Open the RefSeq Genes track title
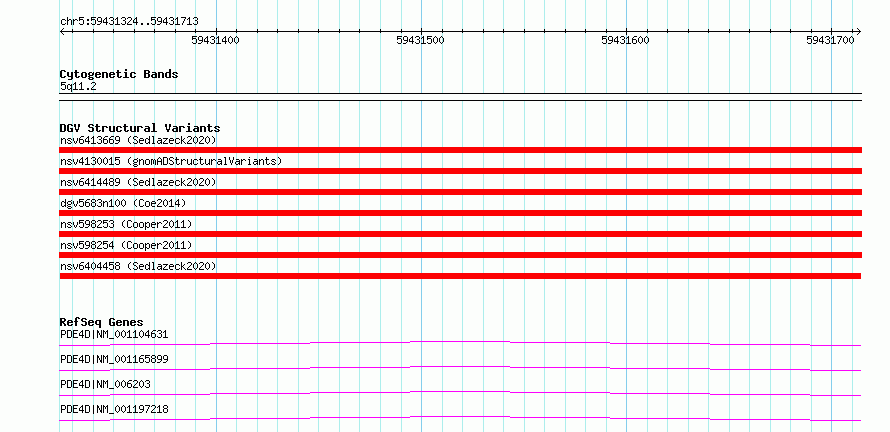Viewport: 890px width, 432px height. (102, 322)
